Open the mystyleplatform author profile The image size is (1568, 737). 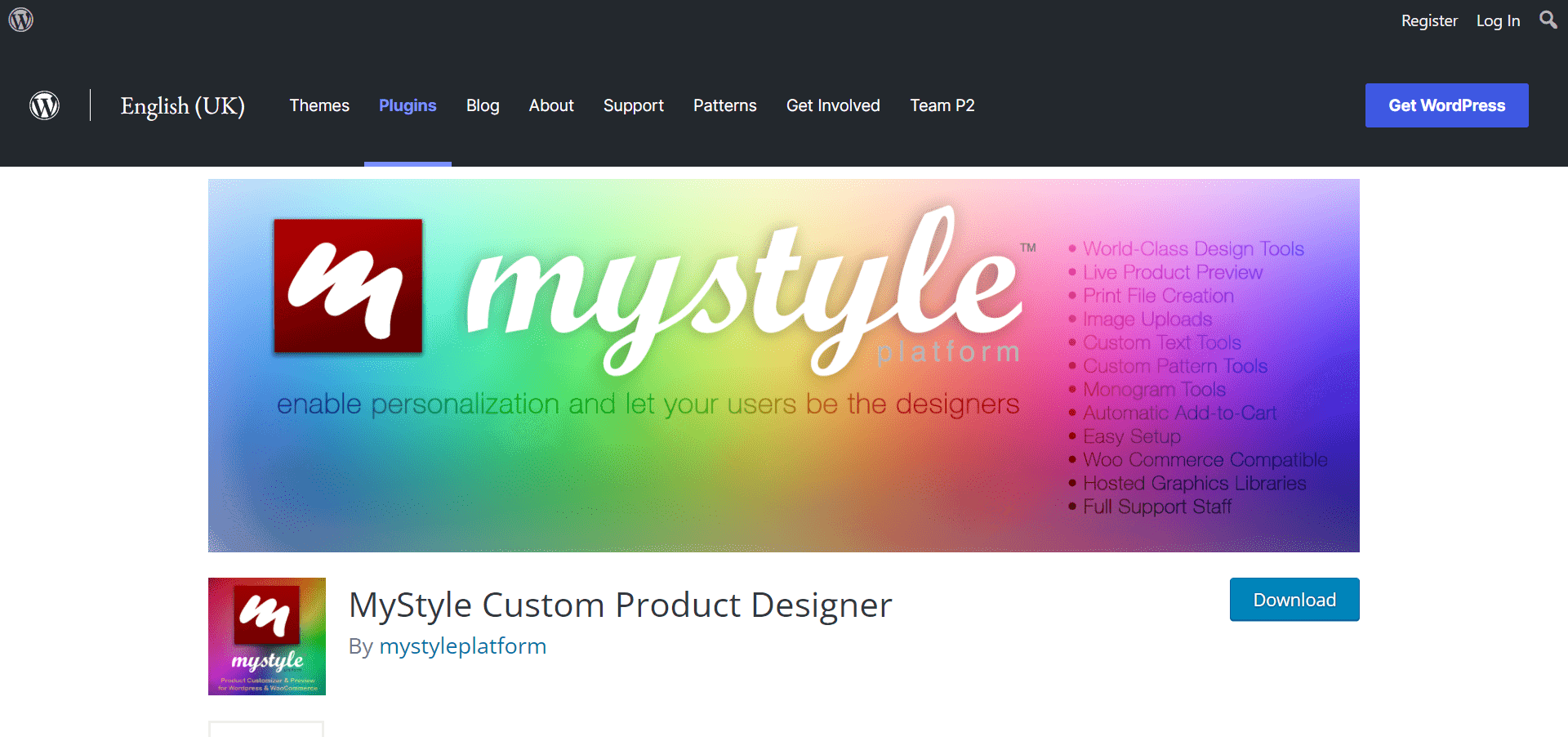[x=463, y=645]
